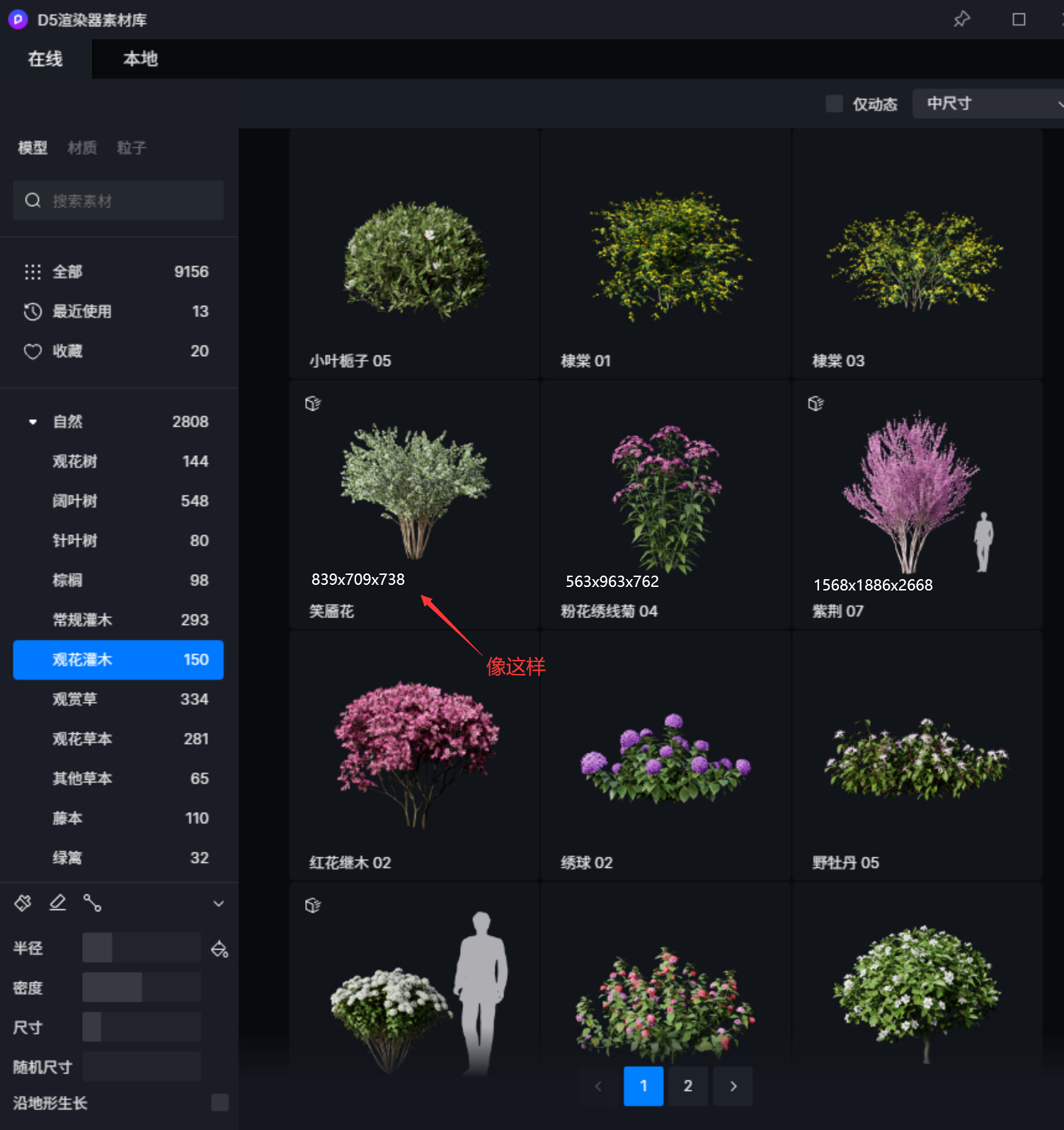1064x1130 pixels.
Task: Select the 棕榈 subcategory
Action: point(118,581)
